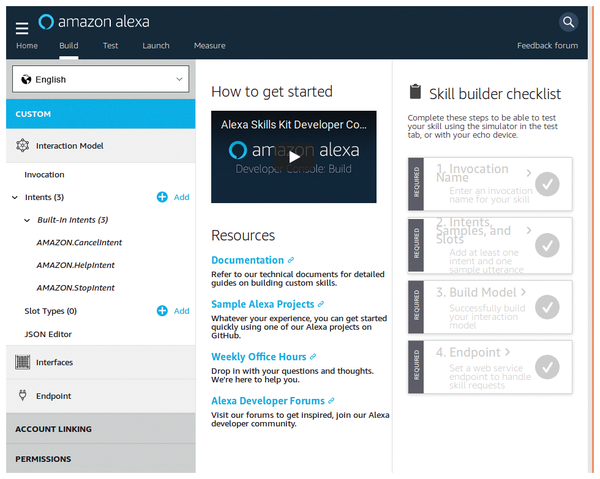Open the English language dropdown
This screenshot has height=479, width=600.
pos(101,79)
